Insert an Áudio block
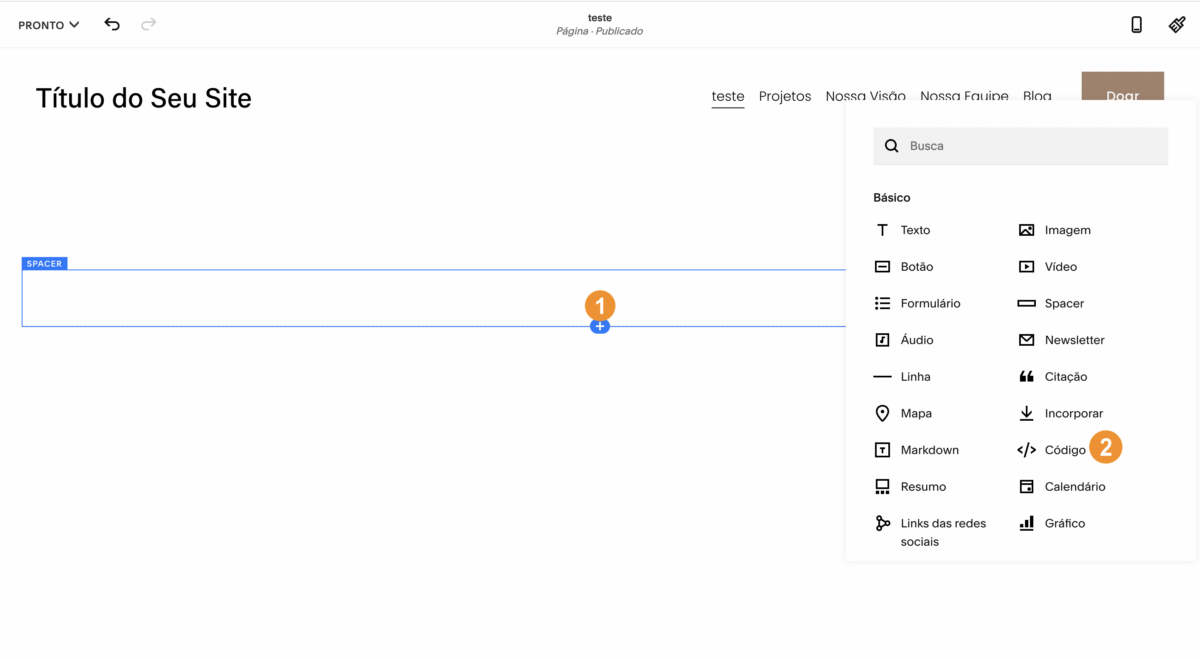The height and width of the screenshot is (659, 1200). [x=916, y=340]
